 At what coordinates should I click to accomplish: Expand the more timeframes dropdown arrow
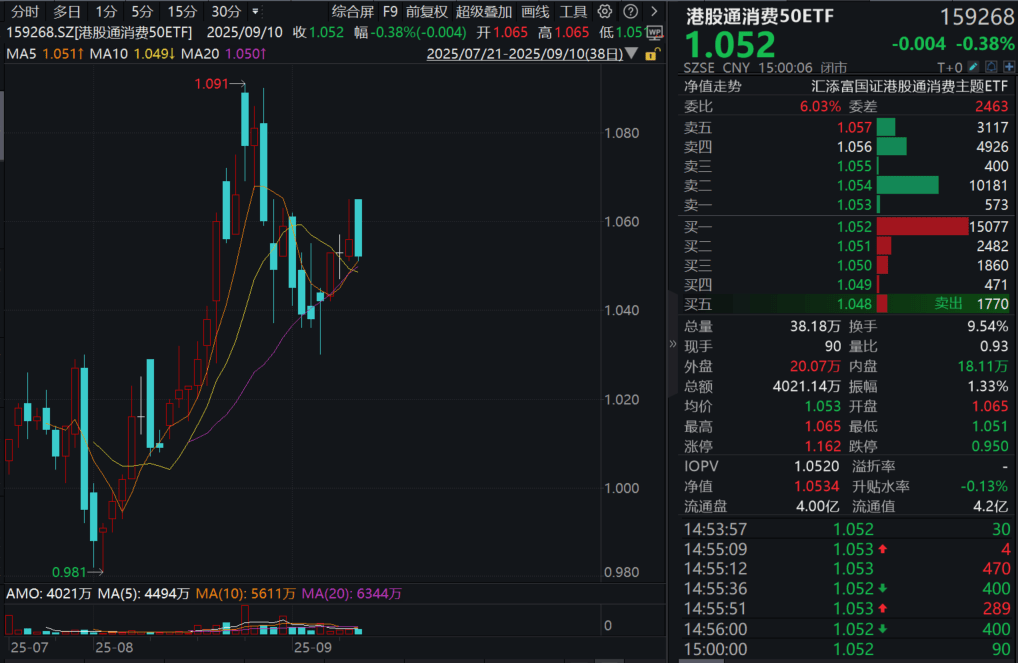[x=258, y=12]
